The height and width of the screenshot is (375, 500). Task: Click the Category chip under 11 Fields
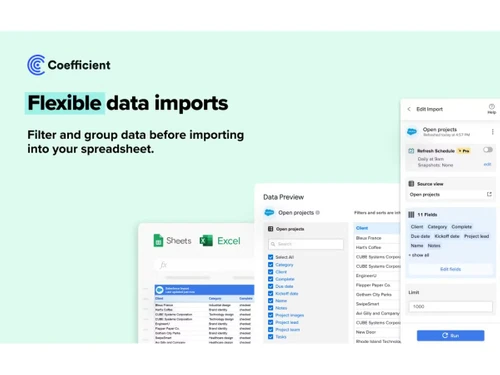(x=437, y=227)
